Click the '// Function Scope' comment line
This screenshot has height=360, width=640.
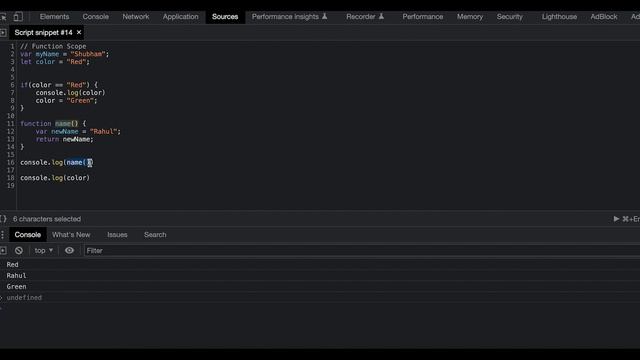(x=53, y=47)
